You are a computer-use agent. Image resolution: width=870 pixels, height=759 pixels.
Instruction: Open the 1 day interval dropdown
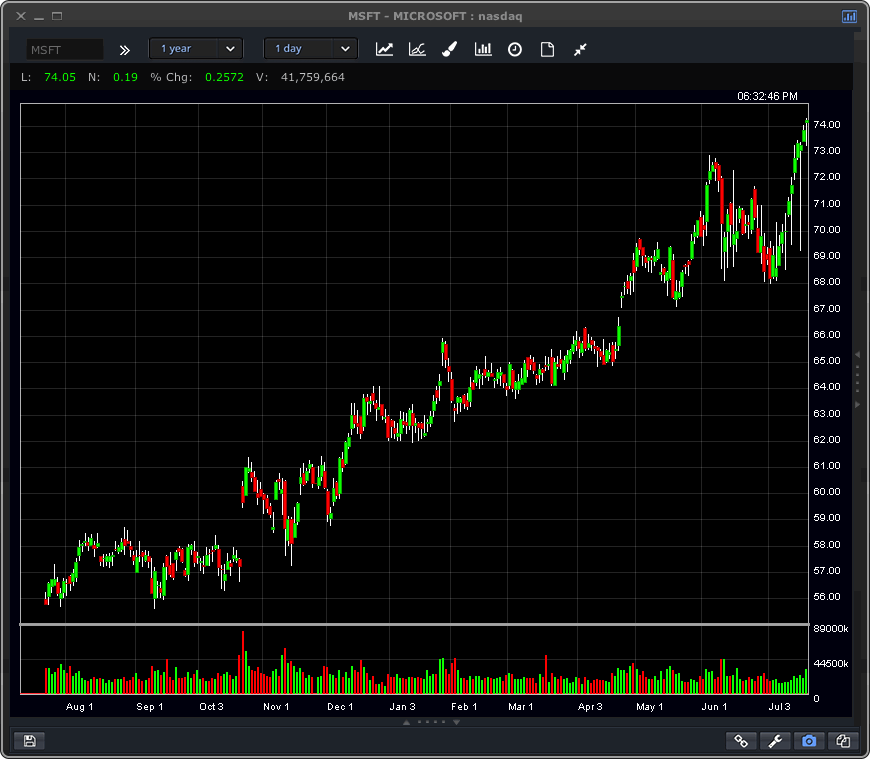click(x=311, y=49)
